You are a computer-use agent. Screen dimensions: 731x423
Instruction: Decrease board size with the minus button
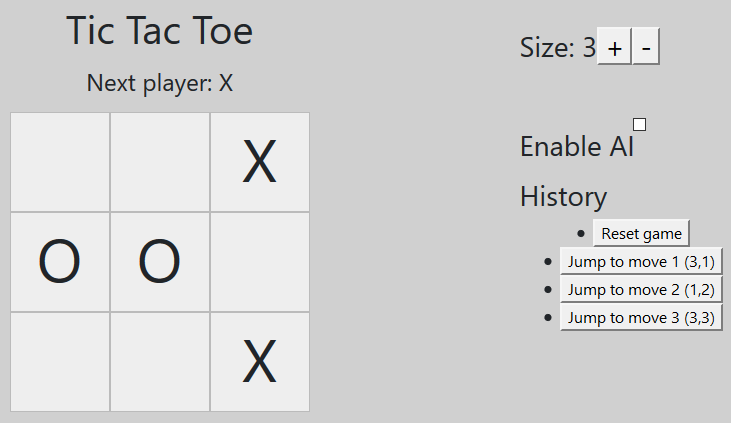pos(646,46)
